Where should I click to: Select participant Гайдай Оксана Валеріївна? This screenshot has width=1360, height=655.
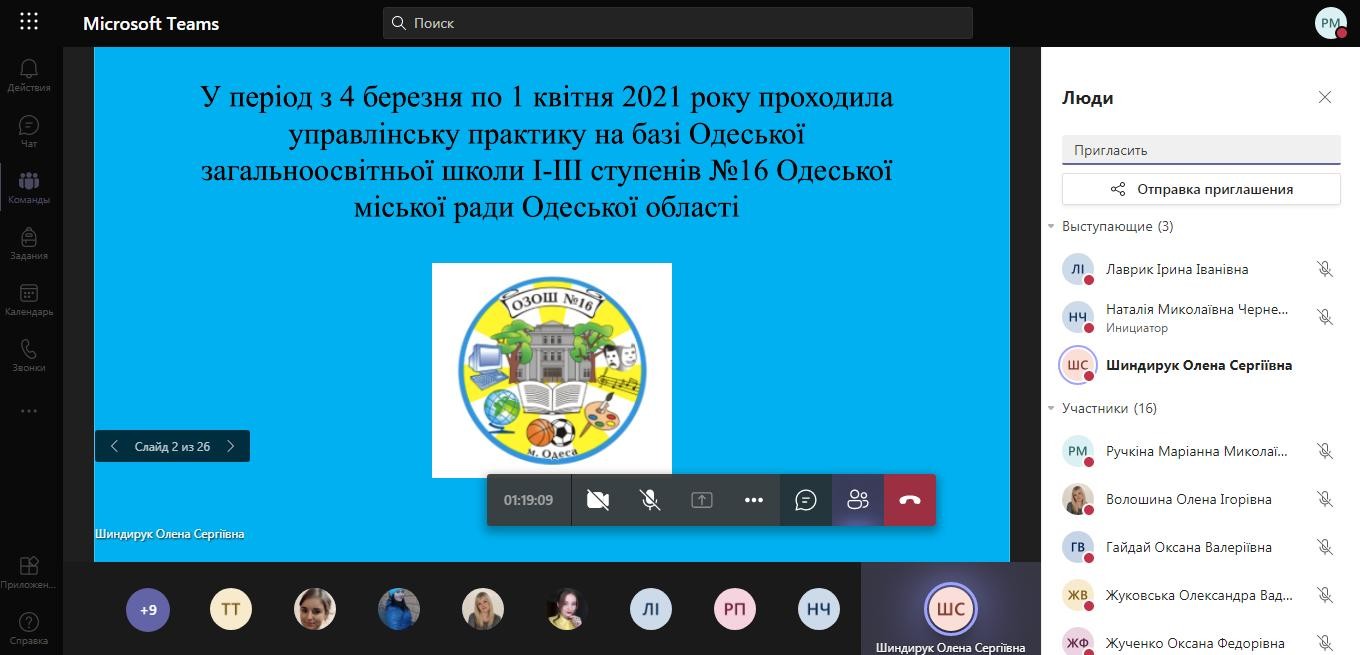(1200, 547)
